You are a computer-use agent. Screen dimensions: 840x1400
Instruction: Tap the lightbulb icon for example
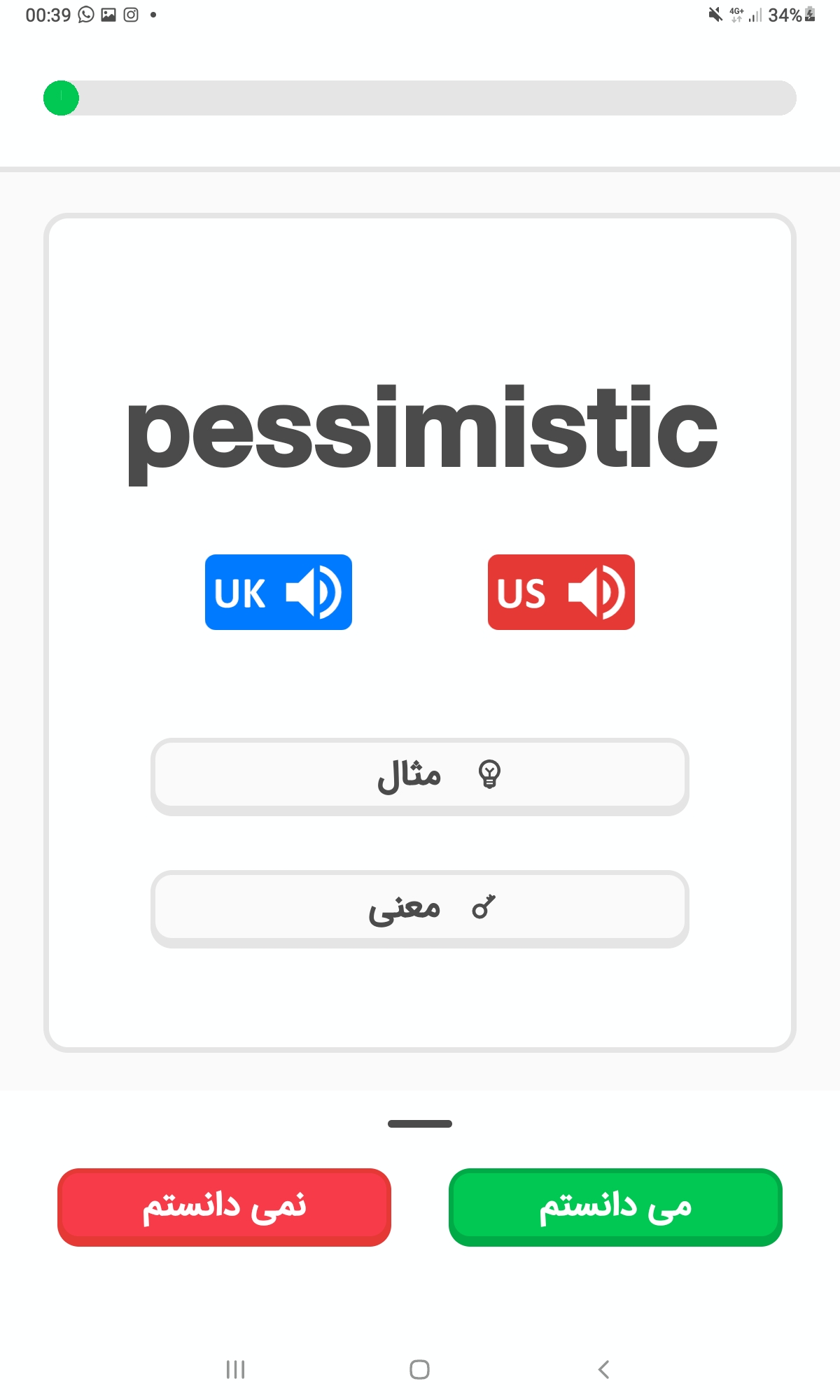click(489, 775)
